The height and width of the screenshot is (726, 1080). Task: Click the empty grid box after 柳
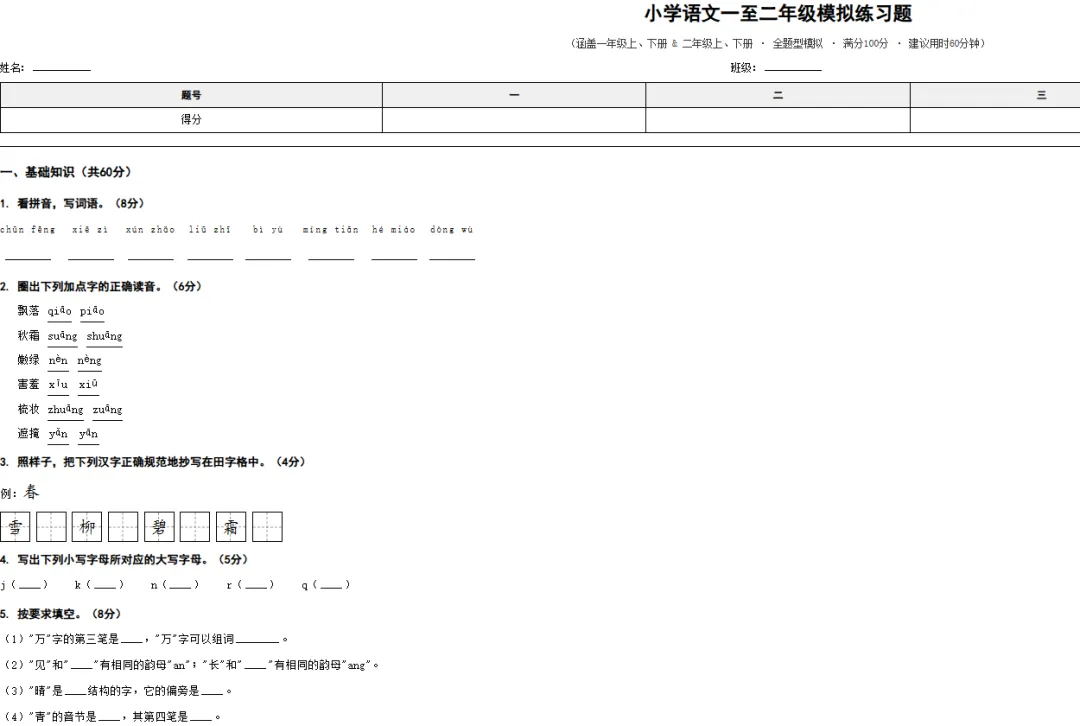[x=123, y=527]
